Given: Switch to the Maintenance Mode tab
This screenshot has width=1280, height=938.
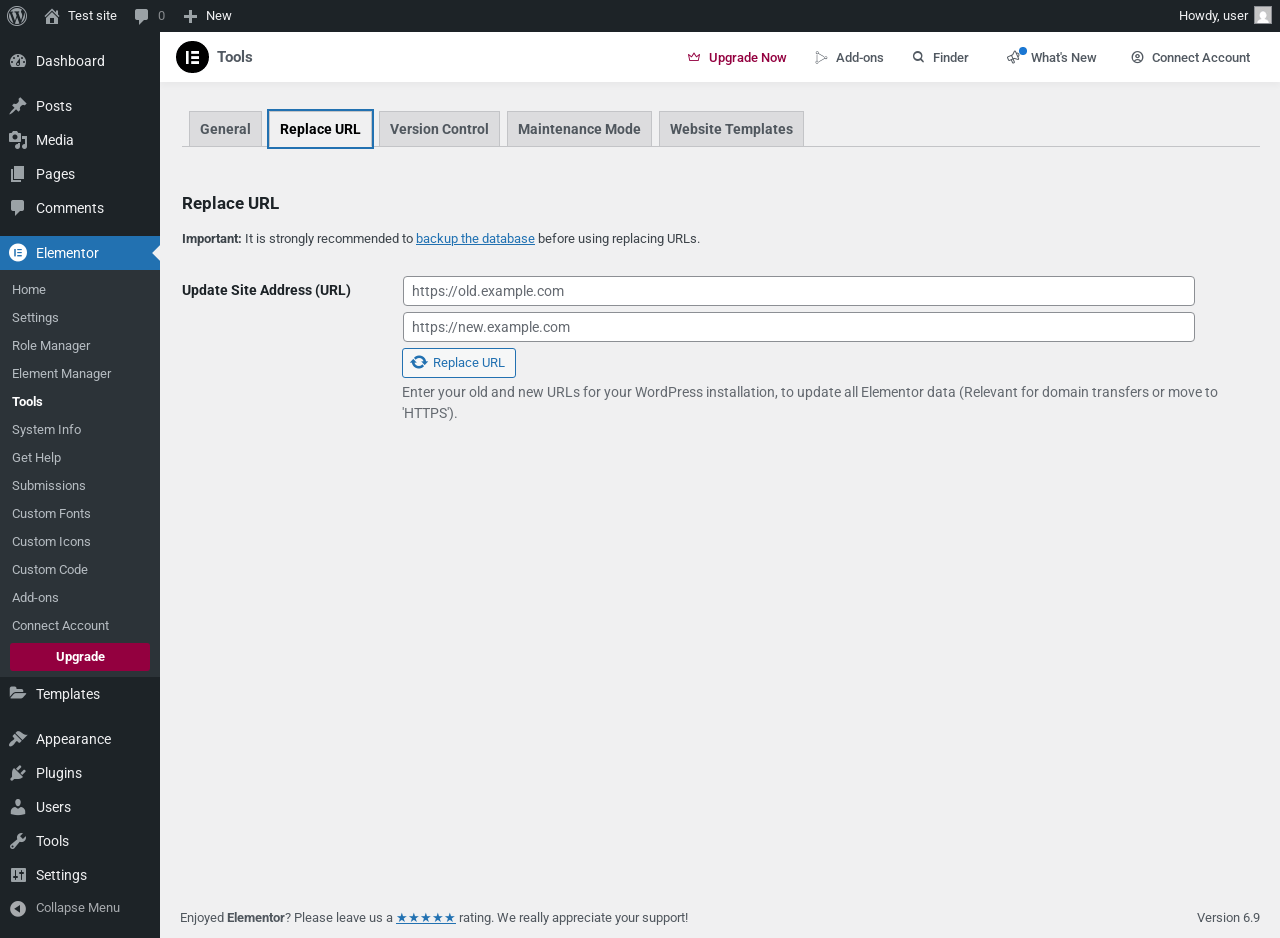Looking at the screenshot, I should tap(579, 129).
